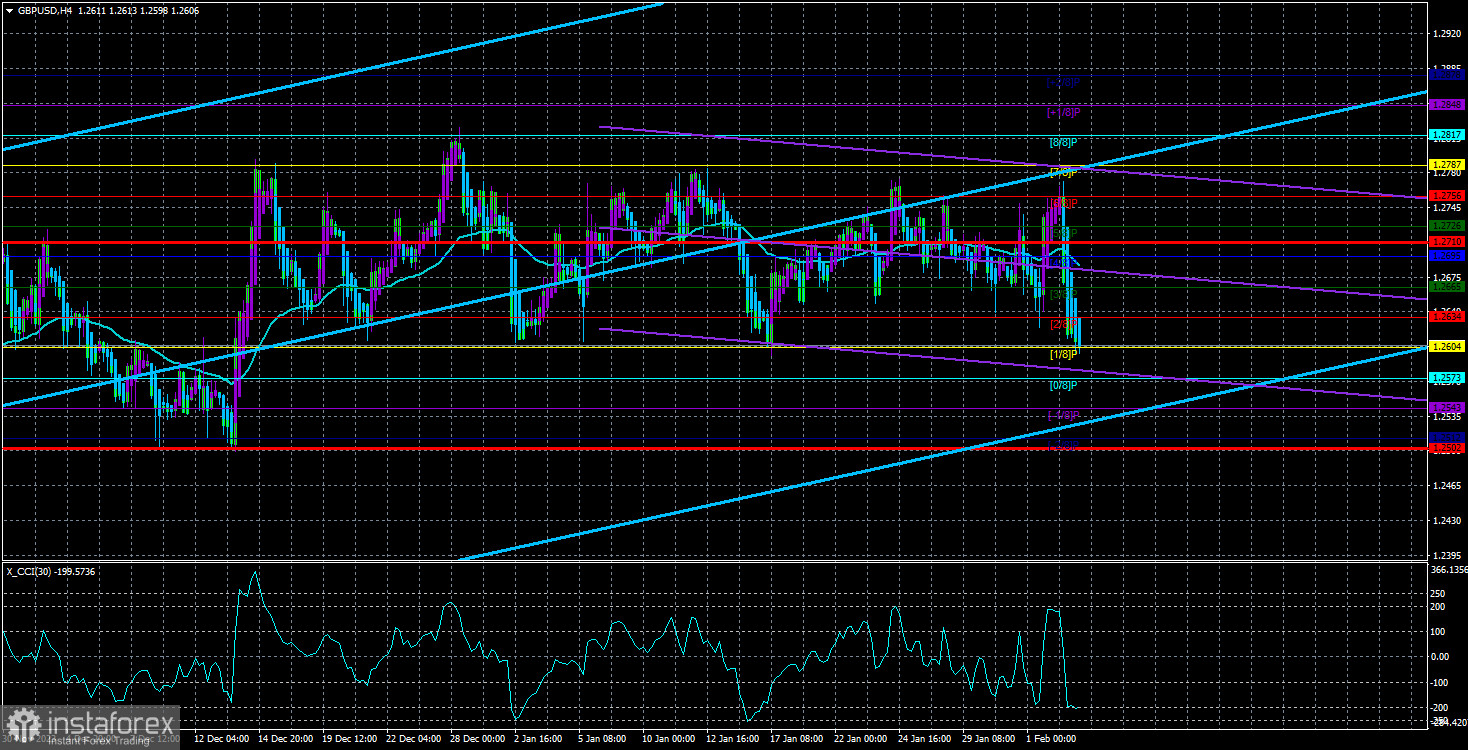The width and height of the screenshot is (1468, 750).
Task: Click the green 1.2726 price label
Action: (1447, 226)
